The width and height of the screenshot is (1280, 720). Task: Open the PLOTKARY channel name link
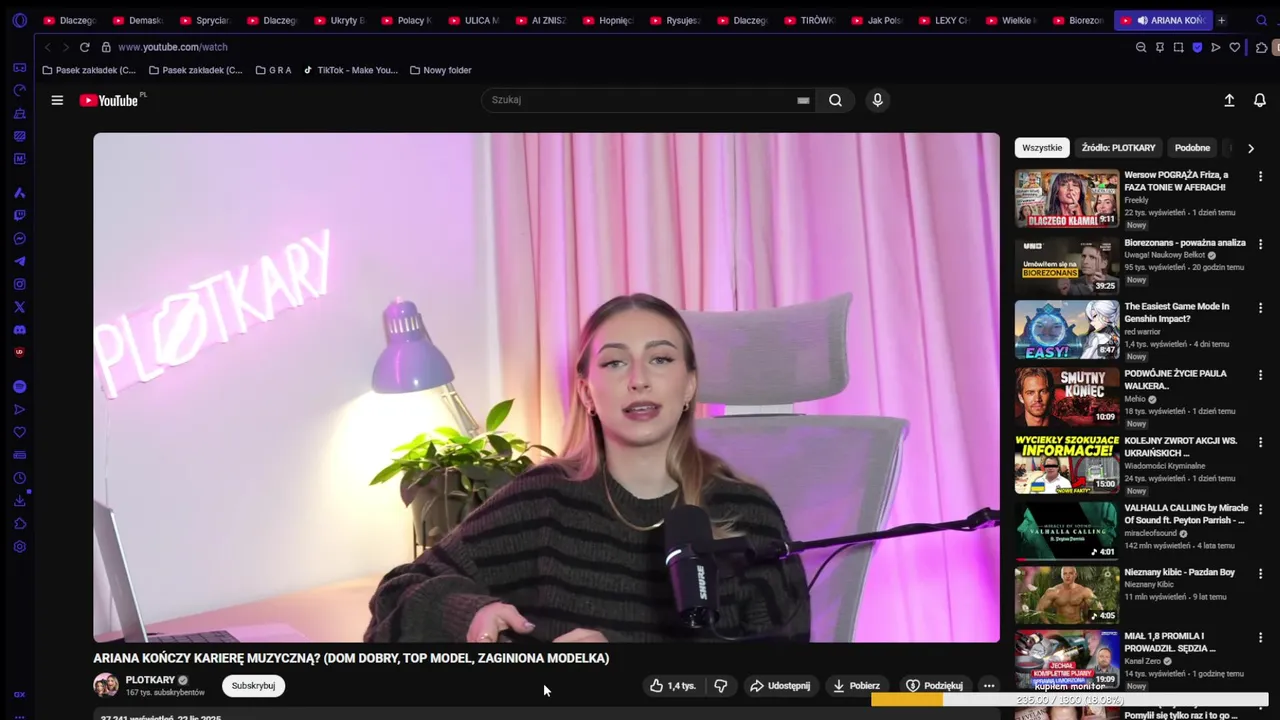[x=150, y=680]
